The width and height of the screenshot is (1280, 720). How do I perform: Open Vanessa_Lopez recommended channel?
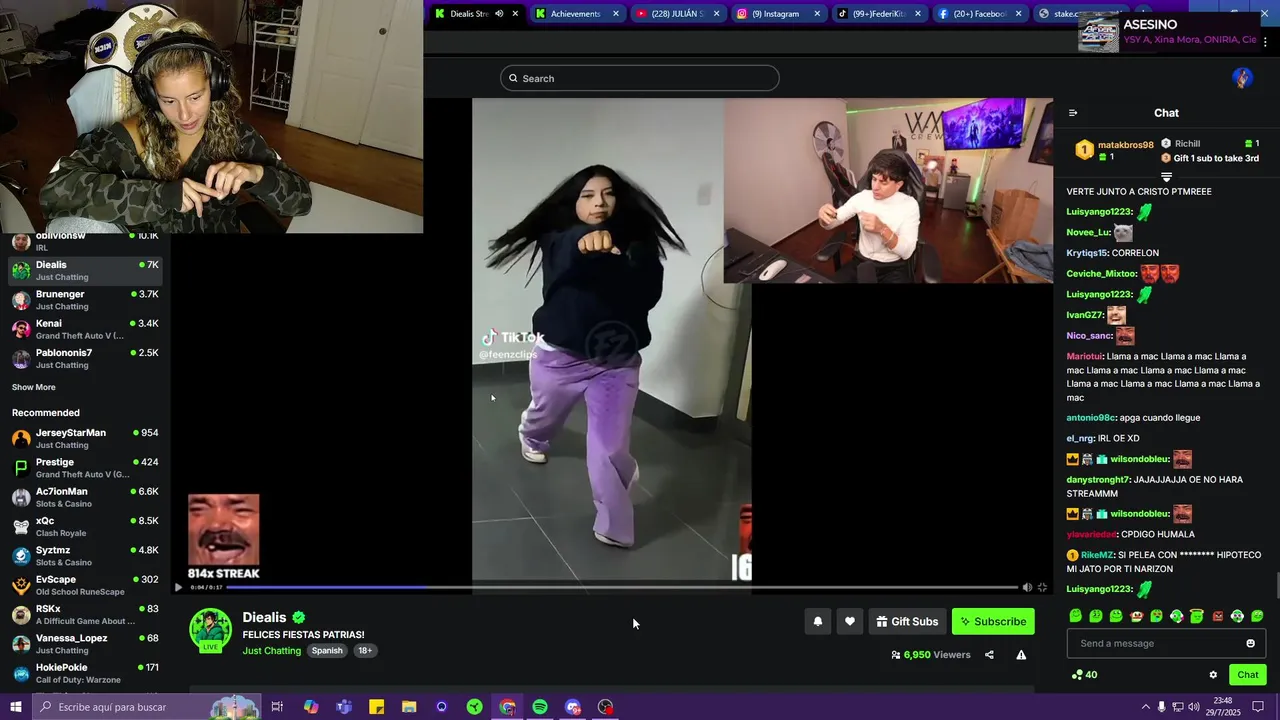click(85, 644)
